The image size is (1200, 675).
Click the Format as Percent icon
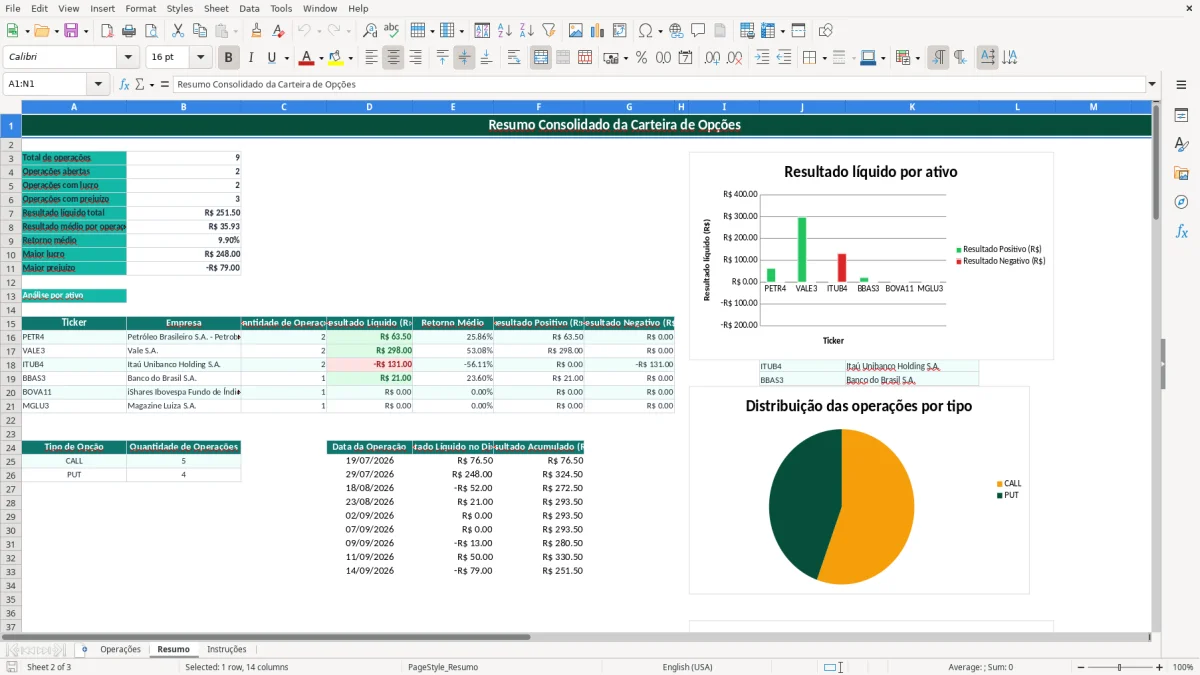click(x=641, y=58)
